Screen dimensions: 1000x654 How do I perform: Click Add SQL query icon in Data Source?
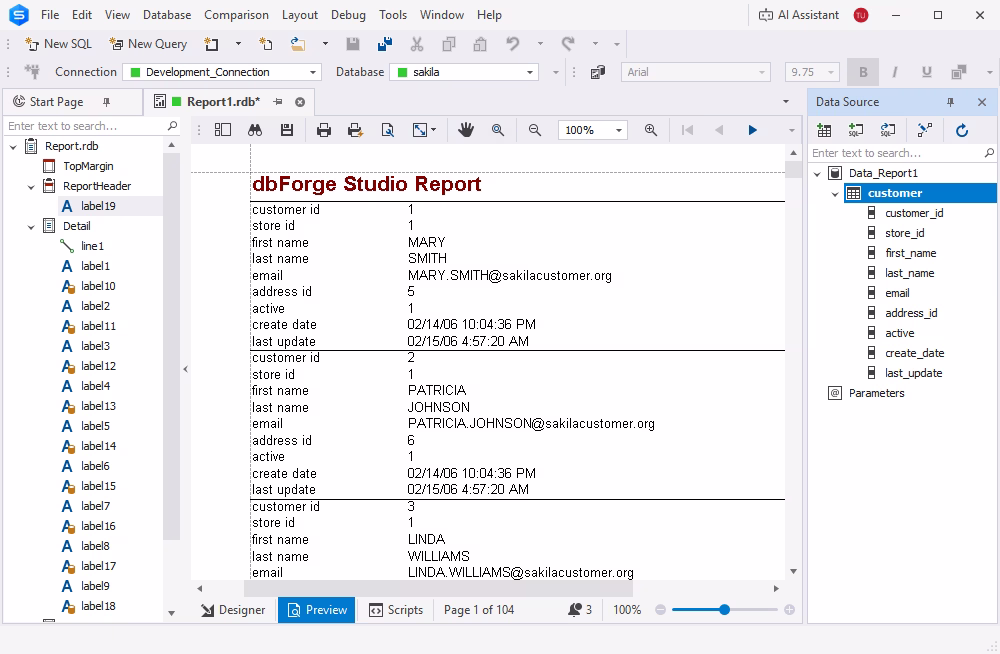(856, 130)
